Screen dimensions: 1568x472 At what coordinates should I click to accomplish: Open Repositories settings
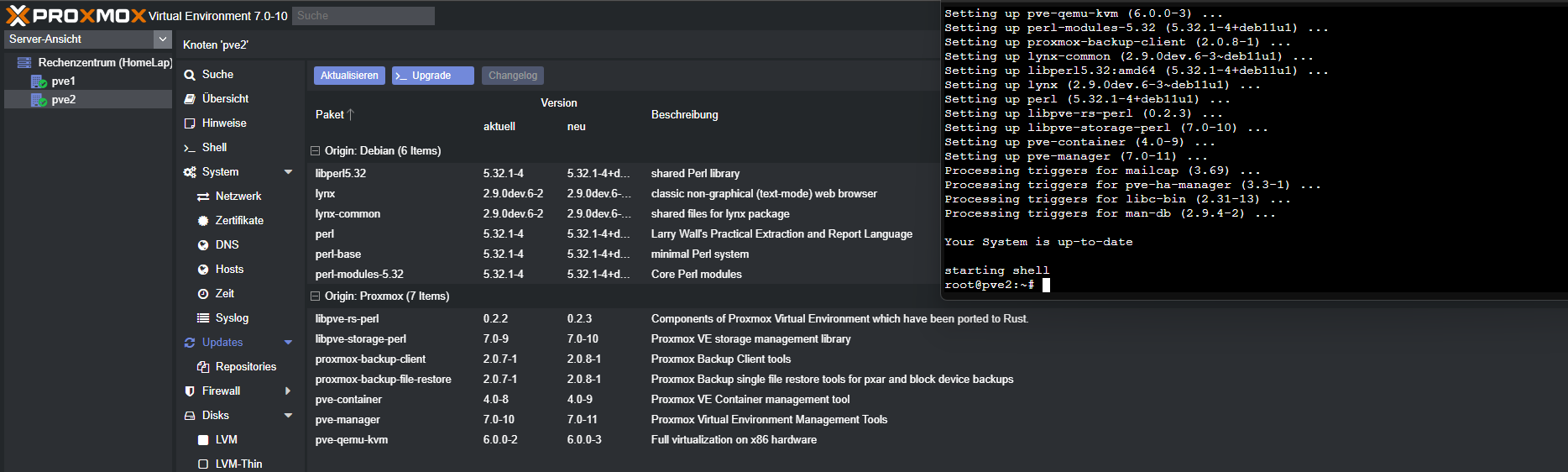[246, 366]
